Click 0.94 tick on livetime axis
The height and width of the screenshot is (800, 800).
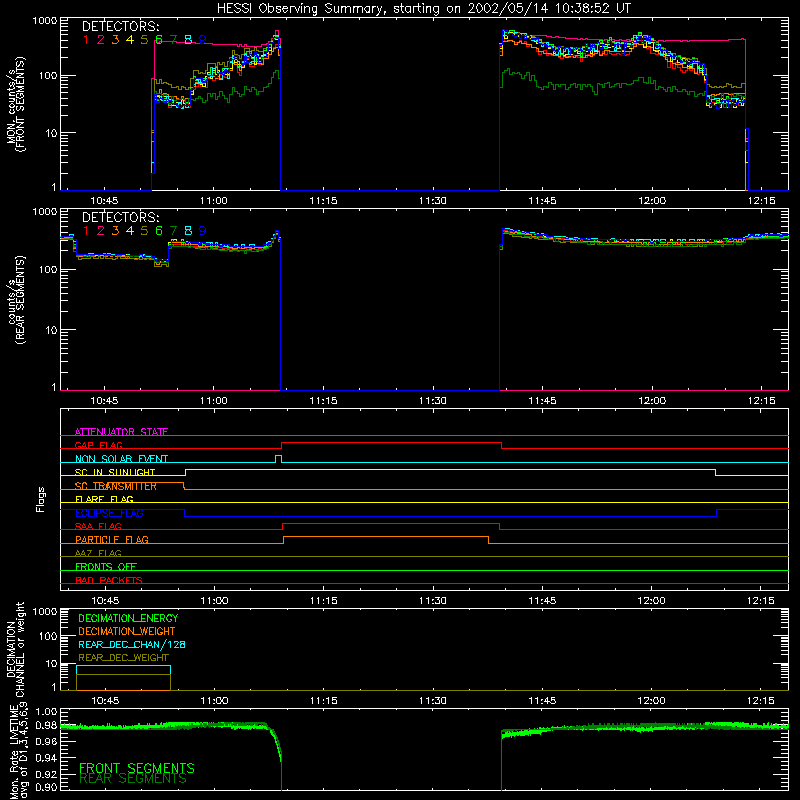(x=46, y=758)
